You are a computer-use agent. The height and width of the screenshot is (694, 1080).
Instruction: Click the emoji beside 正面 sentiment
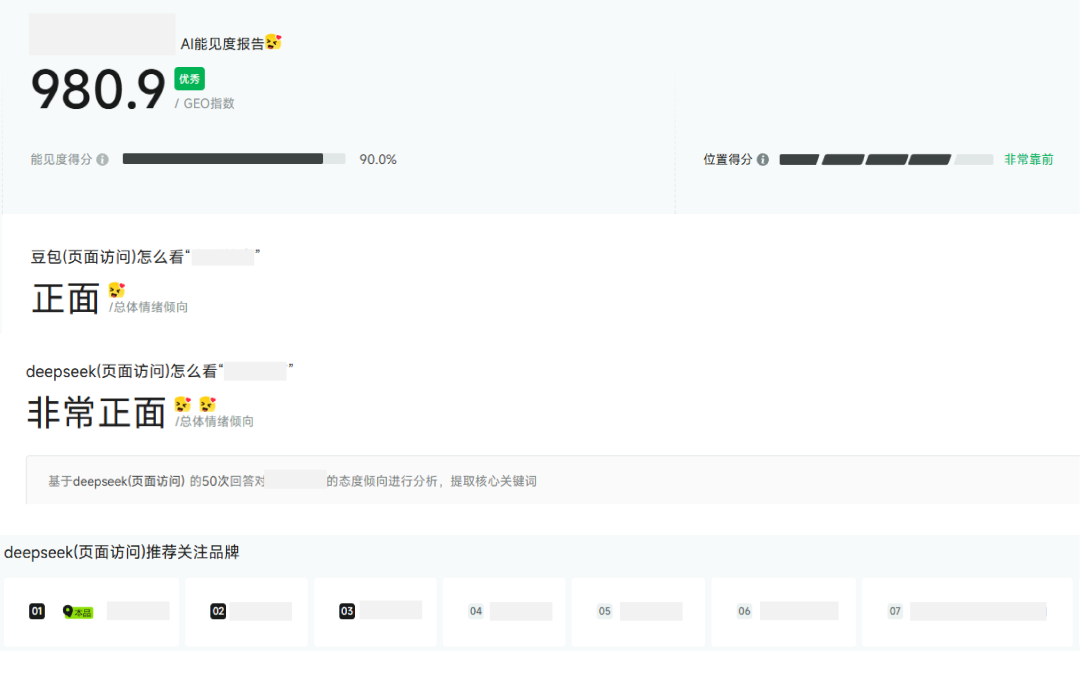(116, 291)
